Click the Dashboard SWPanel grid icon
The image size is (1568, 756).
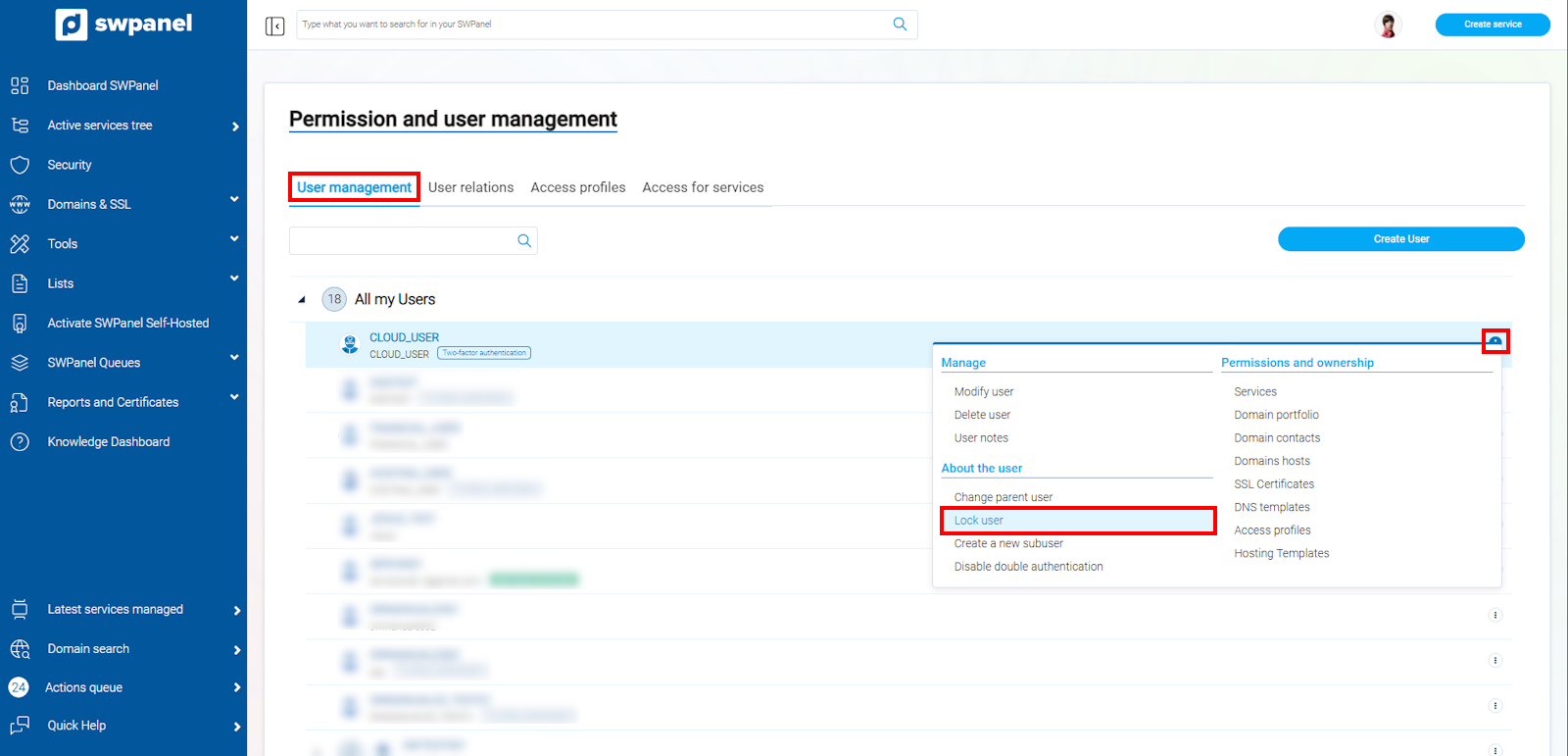point(20,85)
